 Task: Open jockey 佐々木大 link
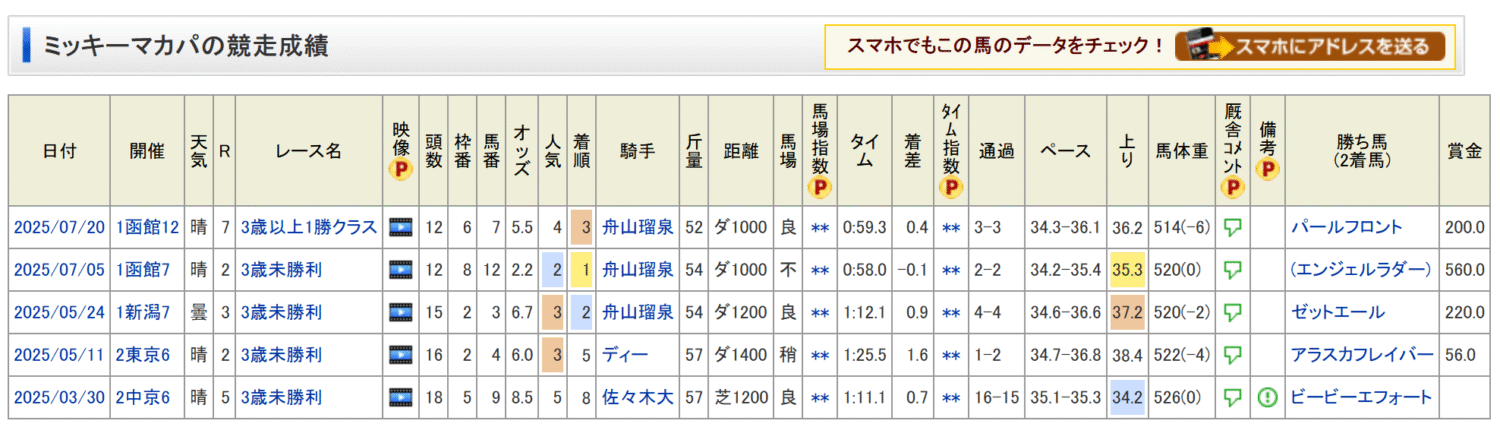tap(637, 398)
